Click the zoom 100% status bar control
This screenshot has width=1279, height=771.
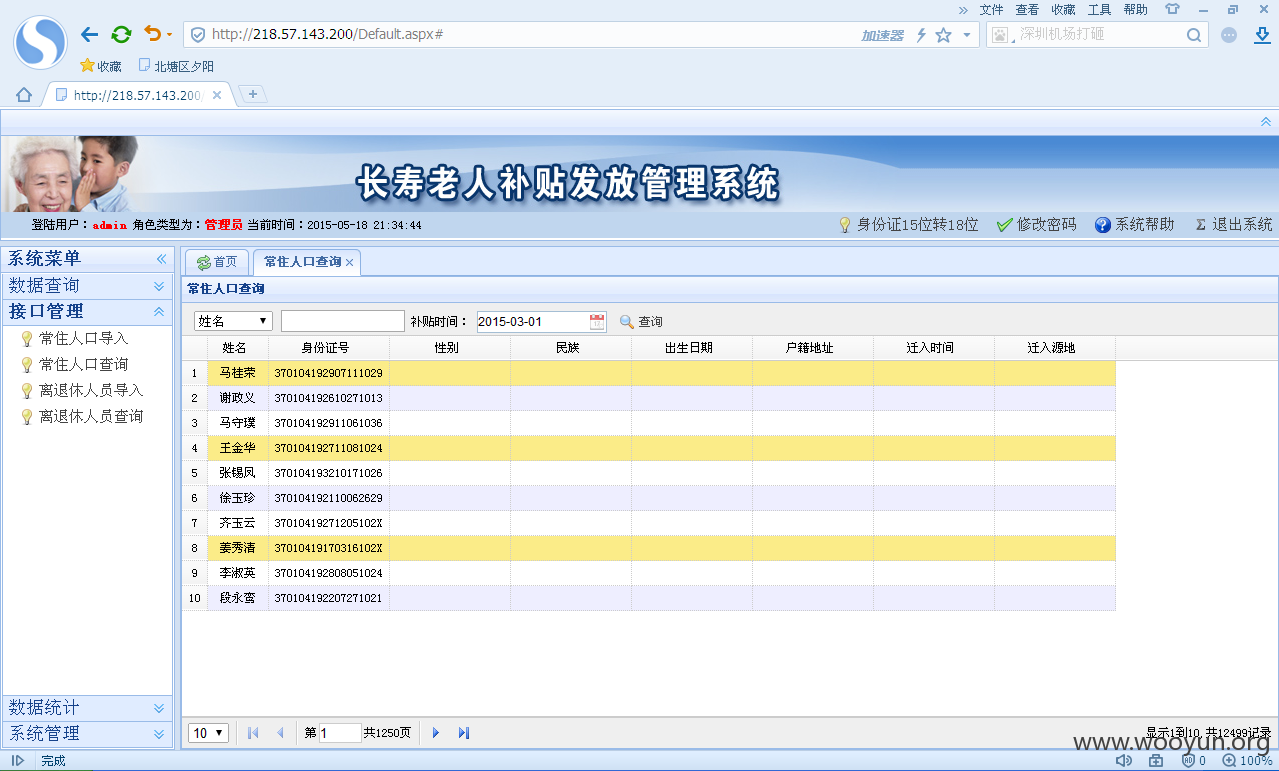pos(1247,761)
